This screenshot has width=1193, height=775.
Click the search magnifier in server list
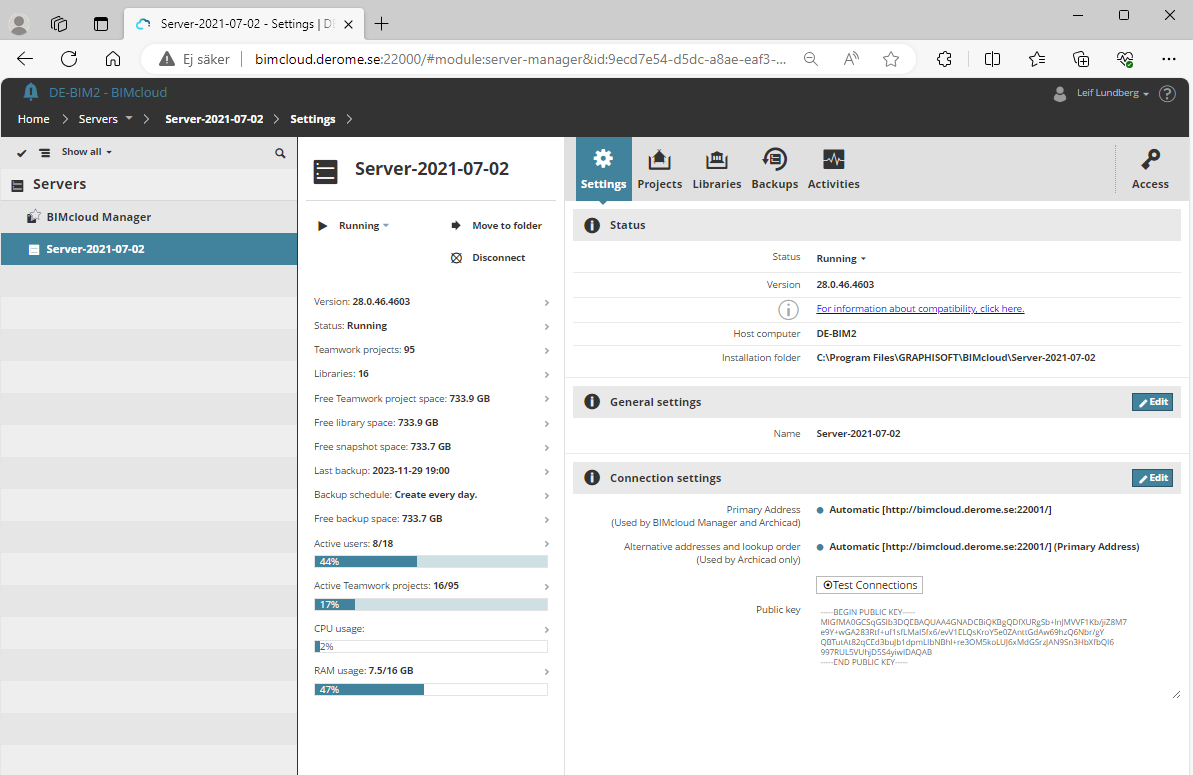pos(280,153)
